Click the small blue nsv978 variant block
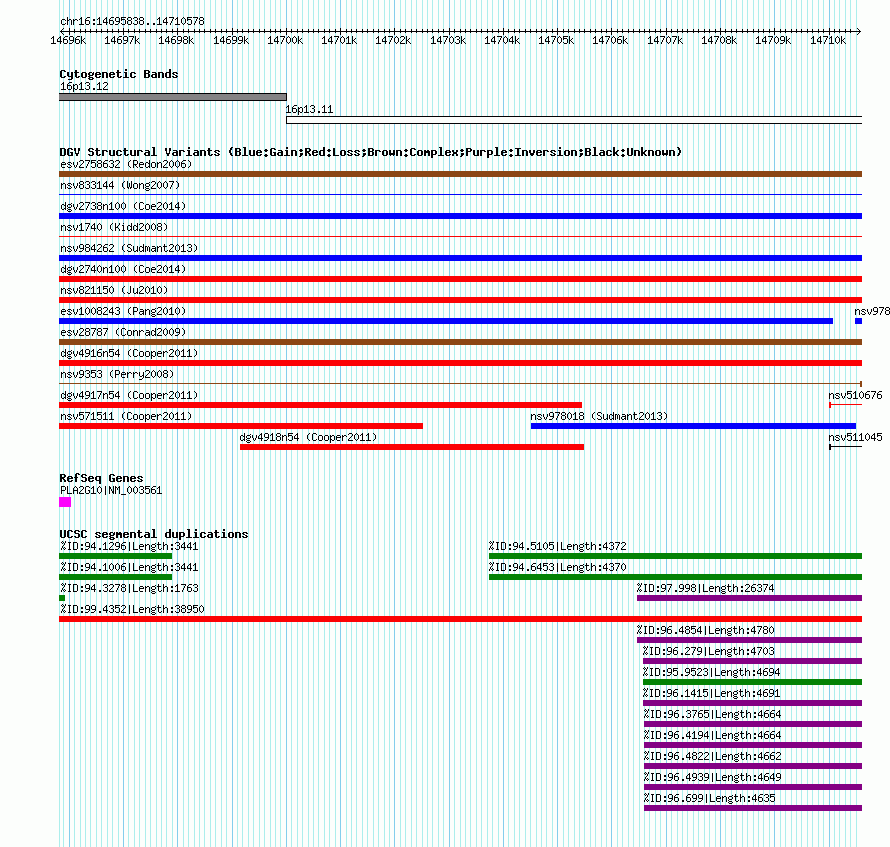The height and width of the screenshot is (847, 890). (x=858, y=321)
